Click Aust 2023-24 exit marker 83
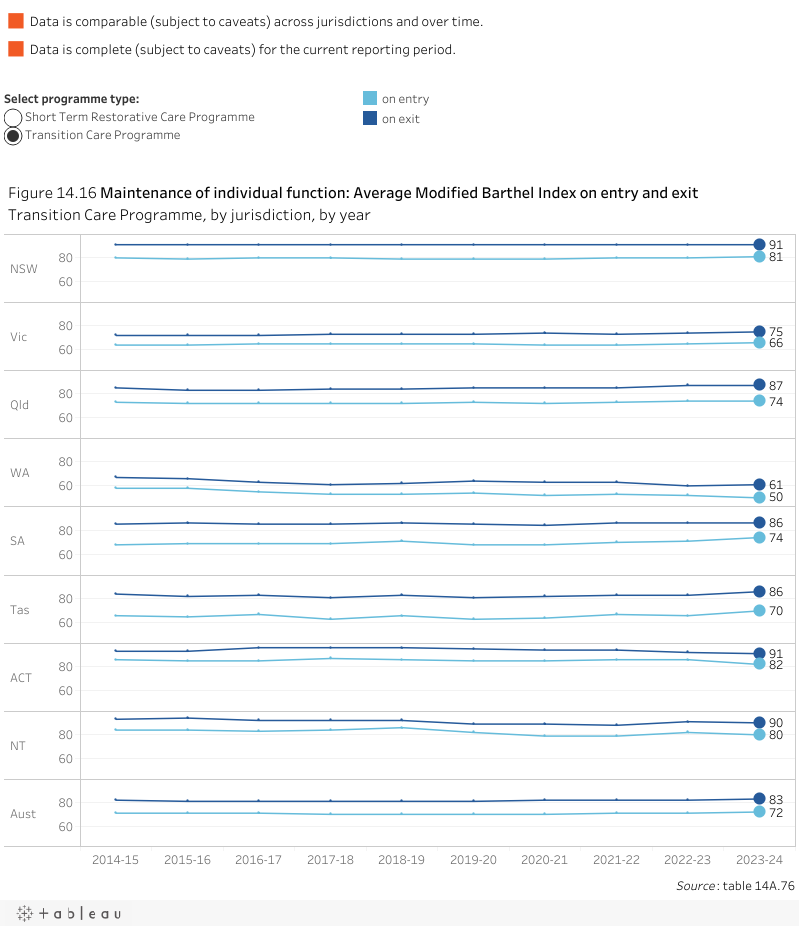This screenshot has width=799, height=926. click(759, 799)
